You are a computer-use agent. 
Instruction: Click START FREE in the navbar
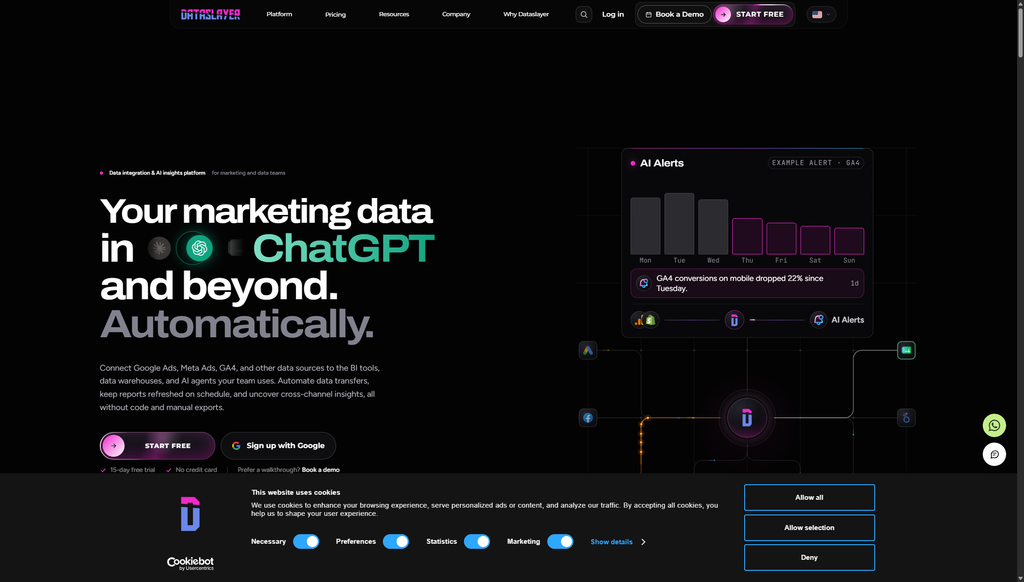[753, 14]
